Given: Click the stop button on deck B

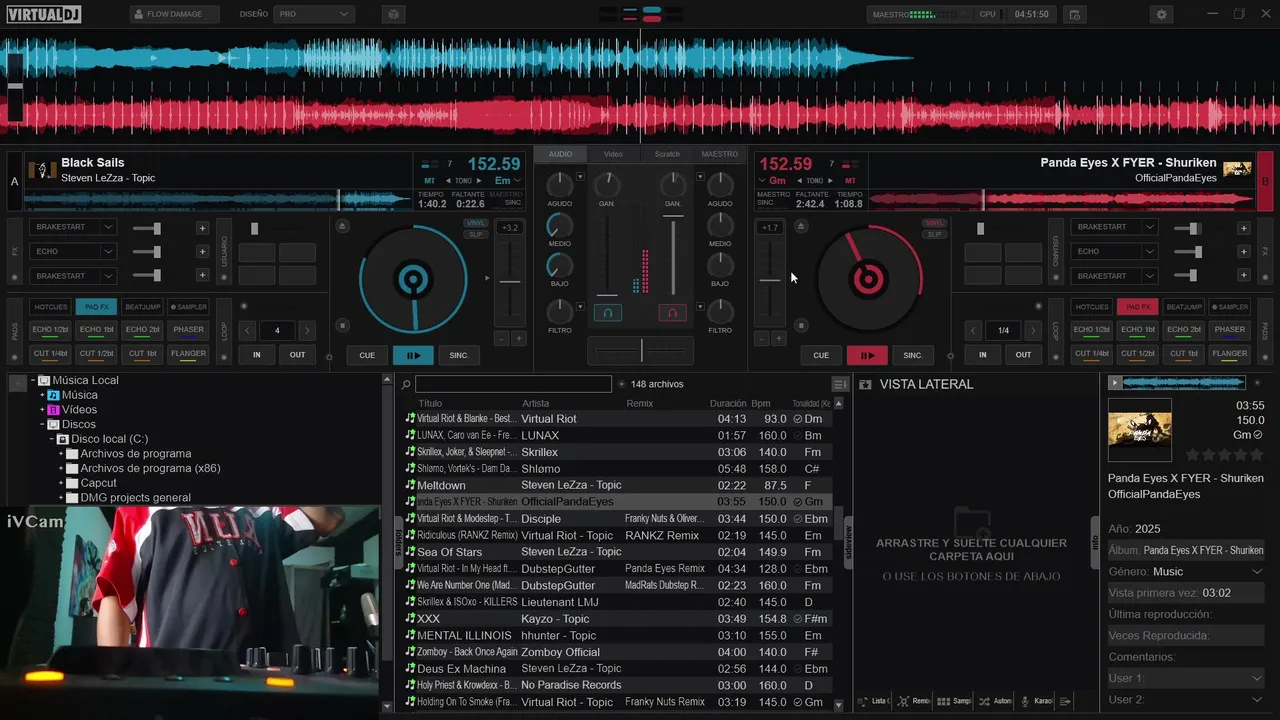Looking at the screenshot, I should pos(800,325).
